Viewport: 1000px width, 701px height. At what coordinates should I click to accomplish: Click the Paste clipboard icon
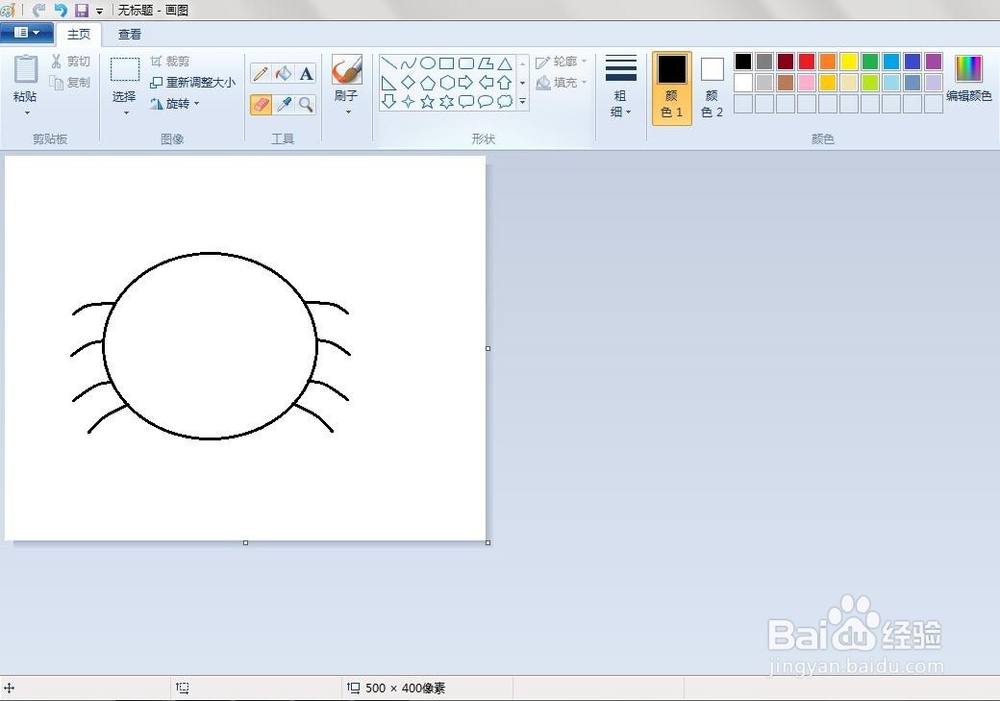click(x=26, y=69)
